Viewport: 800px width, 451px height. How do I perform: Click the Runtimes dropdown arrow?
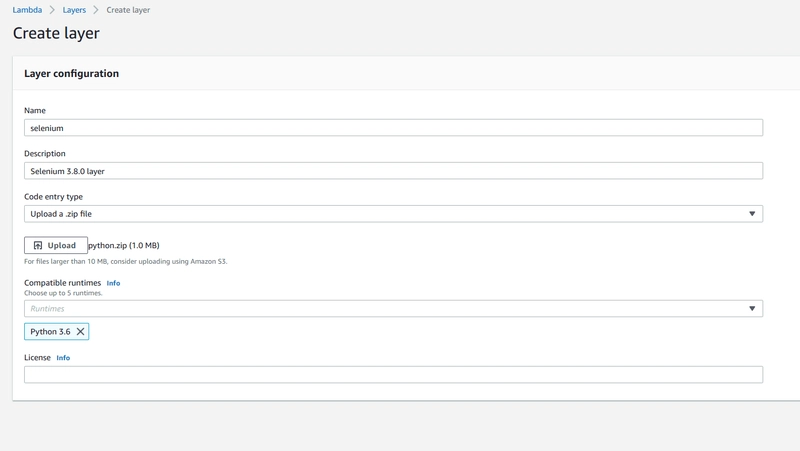pyautogui.click(x=752, y=309)
